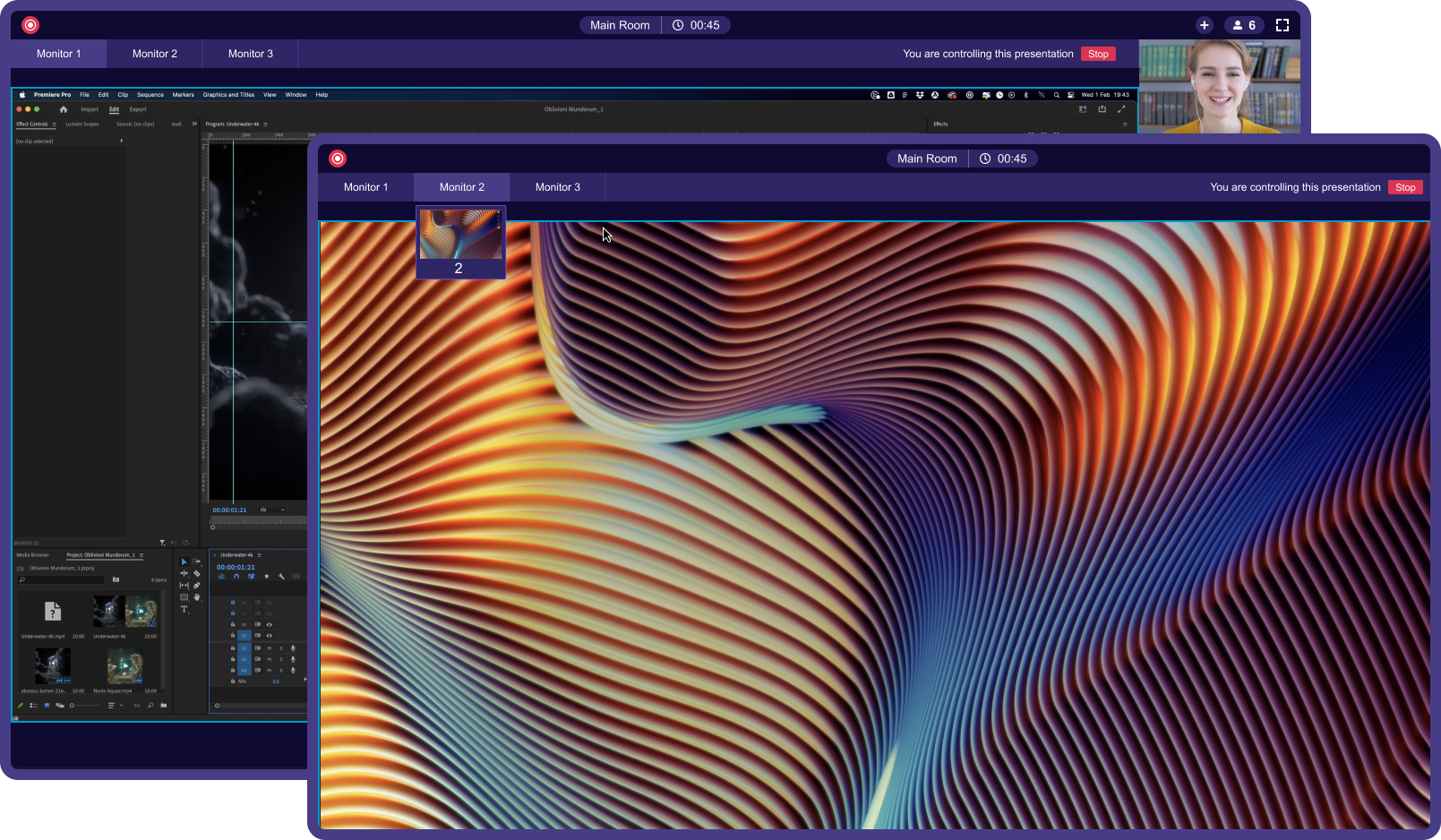
Task: Select the Rectangle shape tool
Action: point(184,597)
